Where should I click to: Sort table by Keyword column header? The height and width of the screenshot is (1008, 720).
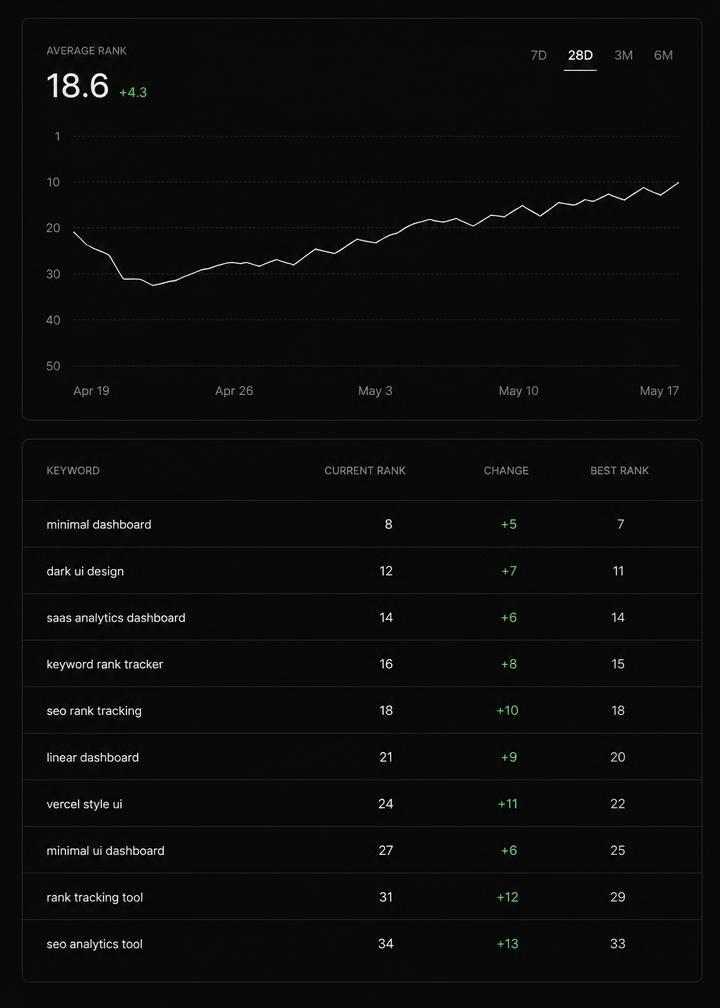(73, 471)
